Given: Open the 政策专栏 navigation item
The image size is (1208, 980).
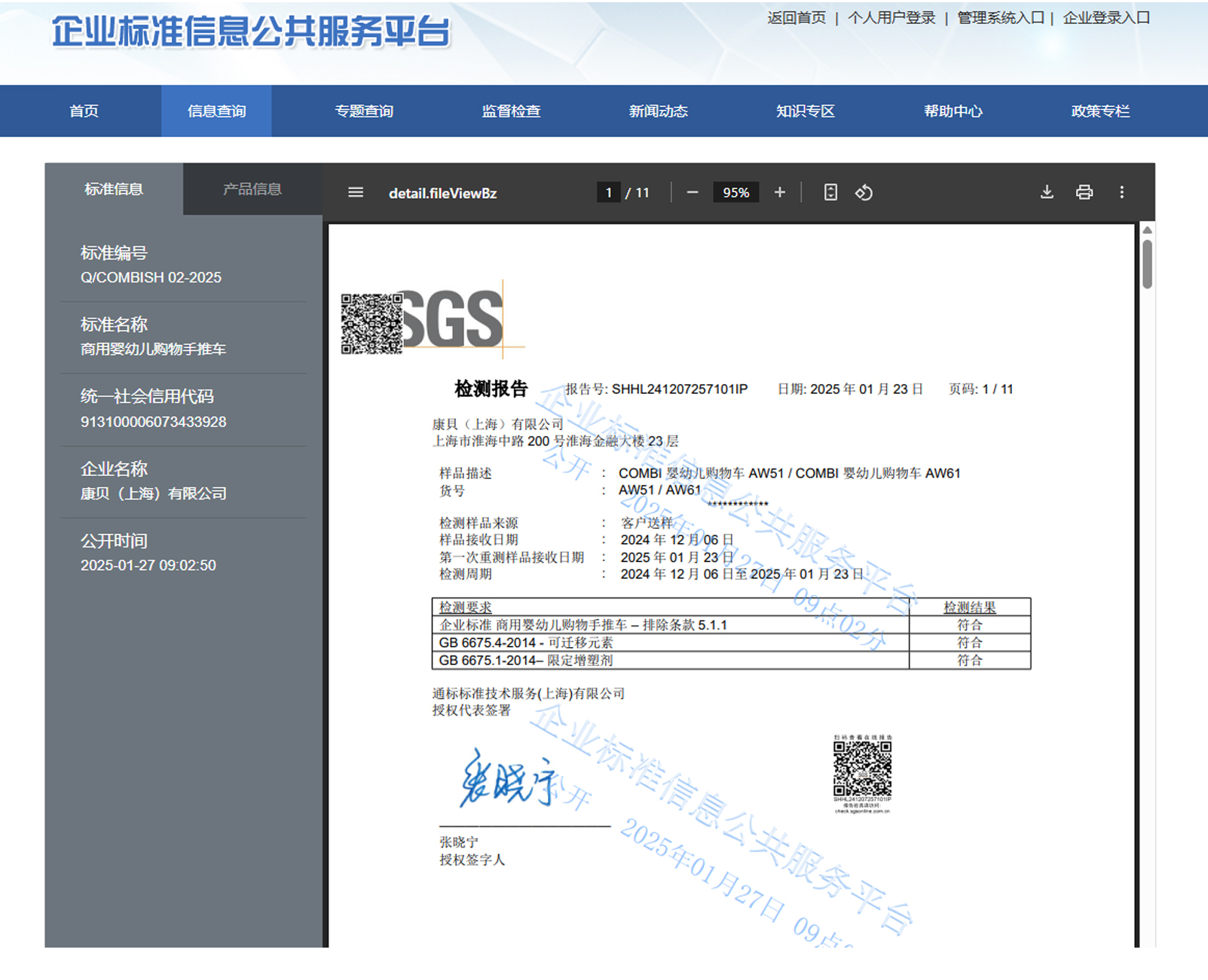Looking at the screenshot, I should (1100, 111).
